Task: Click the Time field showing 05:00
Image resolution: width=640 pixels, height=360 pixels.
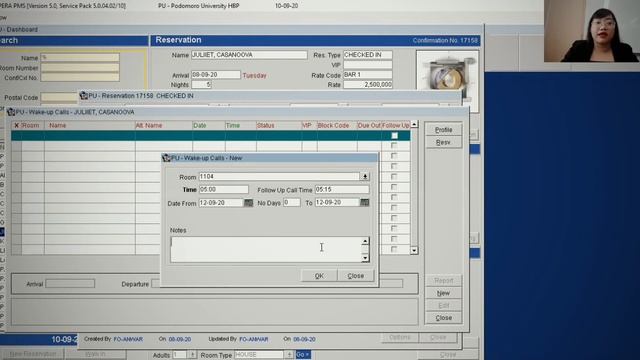Action: (x=224, y=189)
